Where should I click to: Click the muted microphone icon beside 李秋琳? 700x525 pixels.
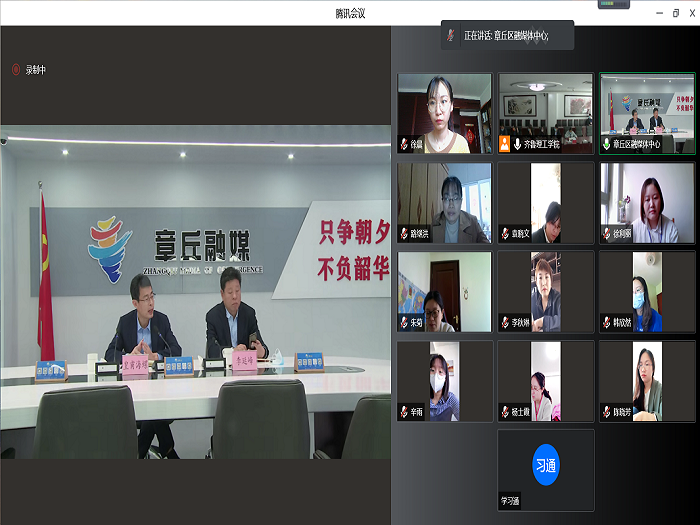505,323
